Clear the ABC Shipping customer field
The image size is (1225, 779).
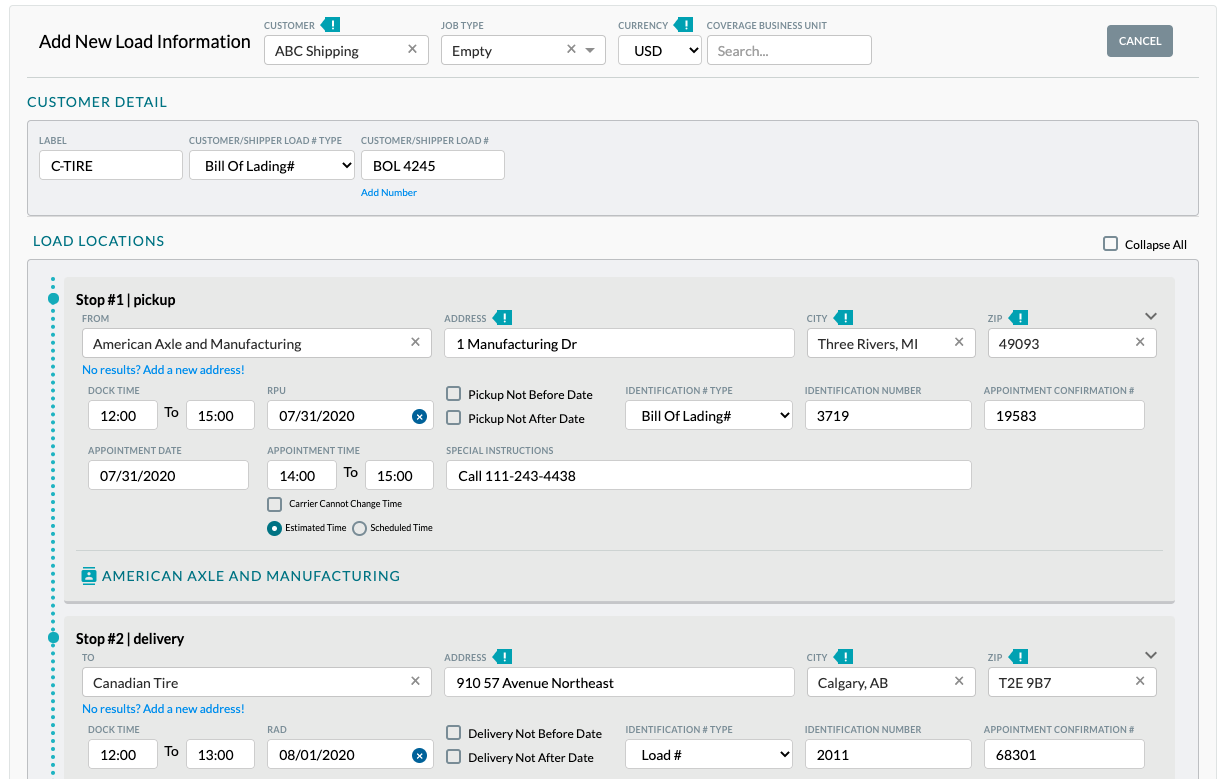click(x=412, y=49)
